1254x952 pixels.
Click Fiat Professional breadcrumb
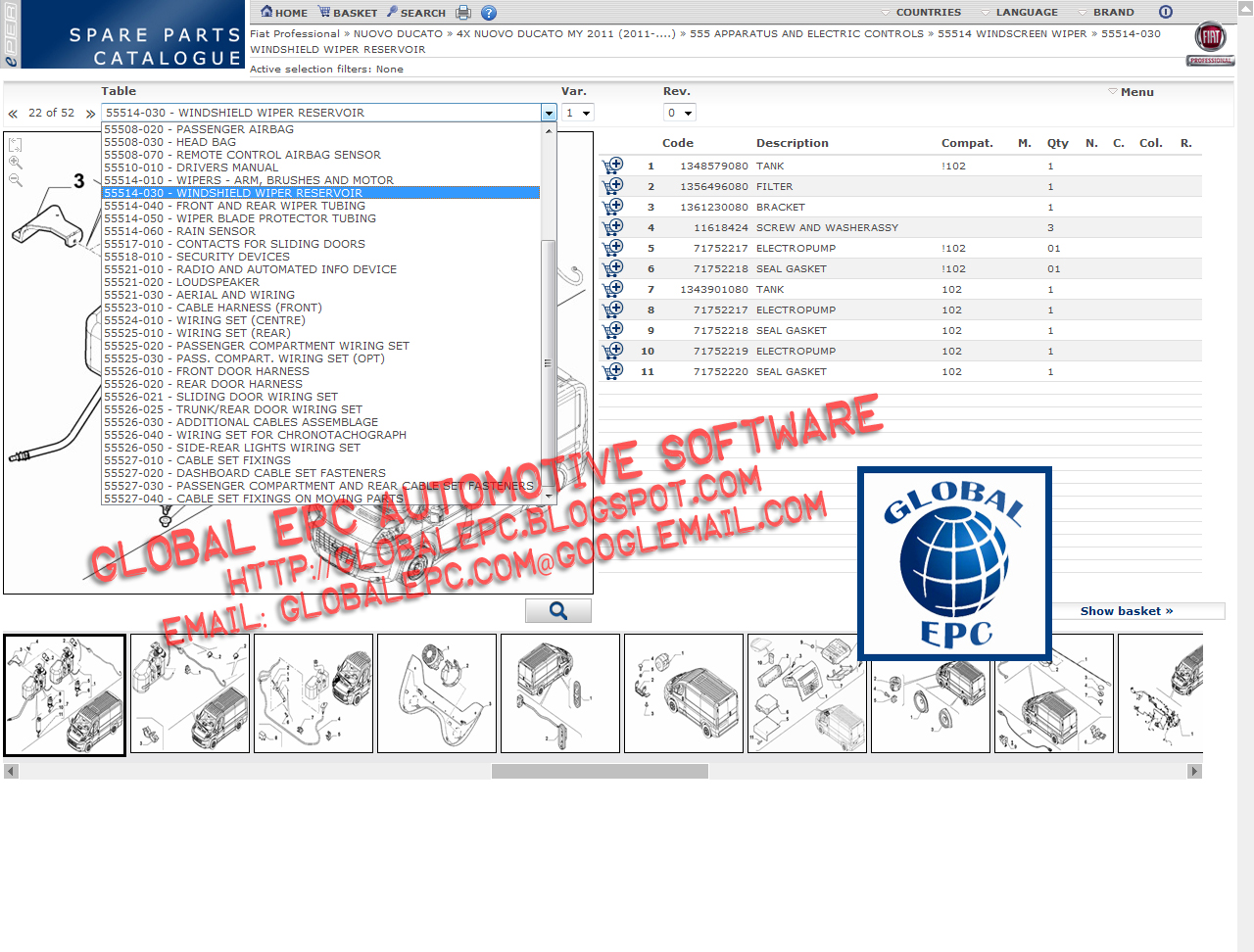295,33
